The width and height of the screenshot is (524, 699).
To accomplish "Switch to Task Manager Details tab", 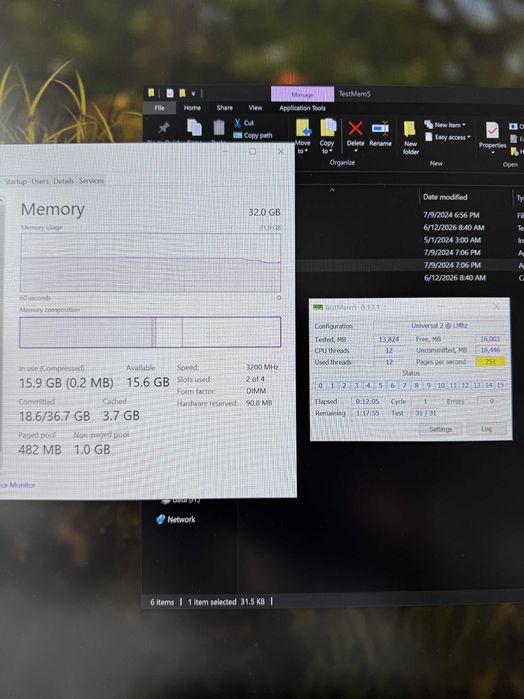I will tap(64, 181).
